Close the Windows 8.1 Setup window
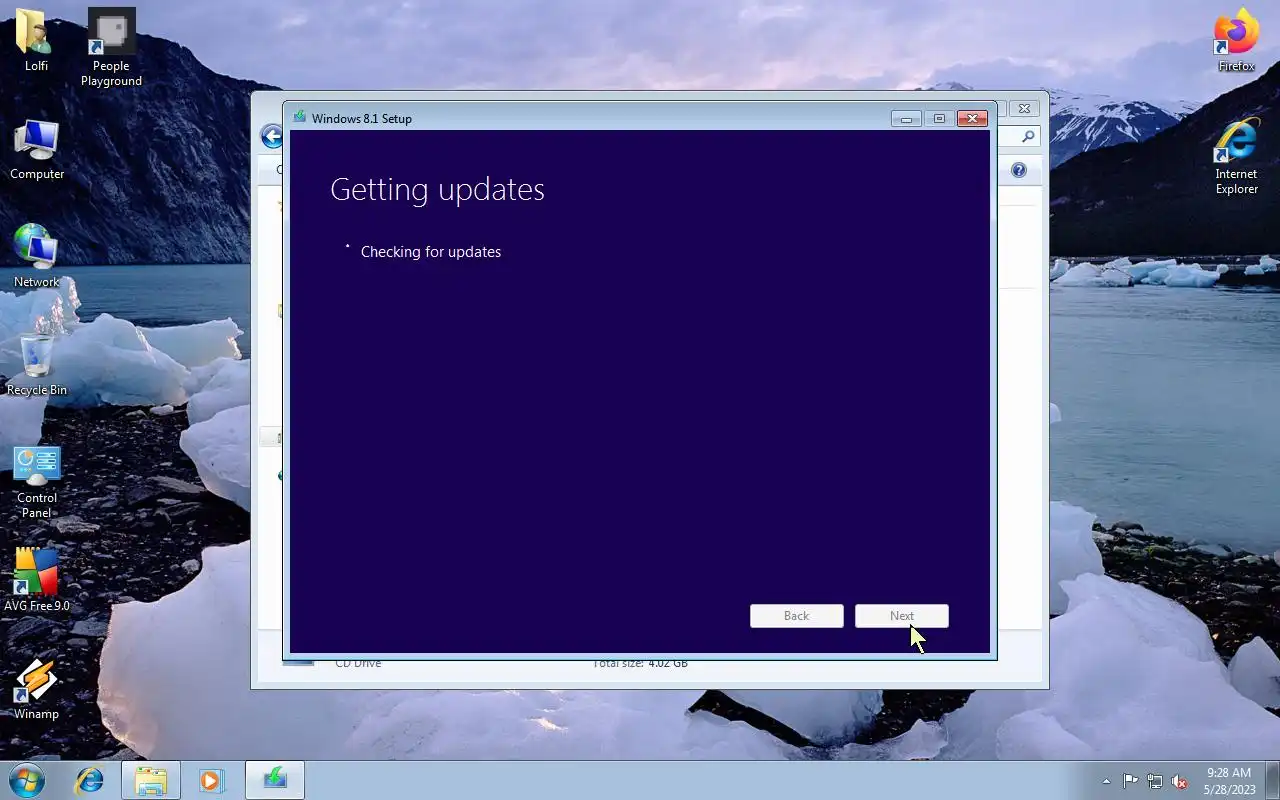This screenshot has height=800, width=1280. (972, 118)
